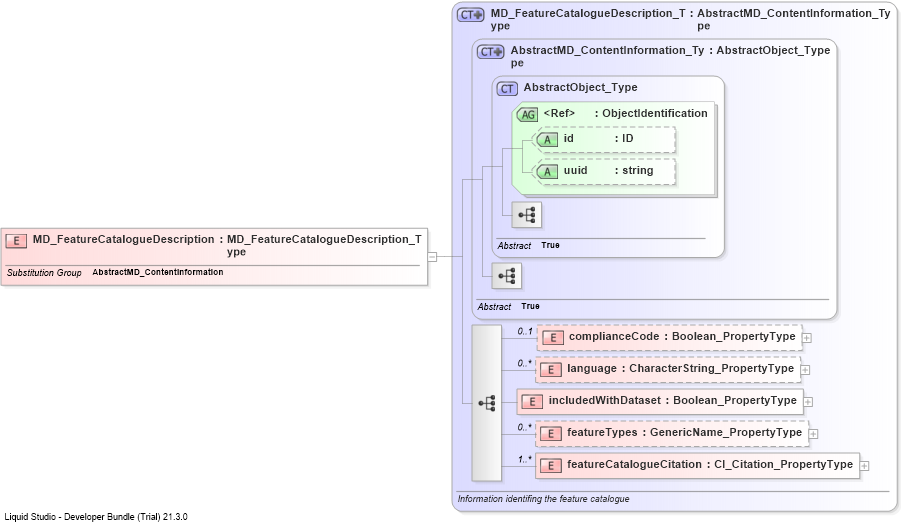
Task: Select featureCatalogueCitation : CI_Citation_PropertyType label
Action: 710,465
